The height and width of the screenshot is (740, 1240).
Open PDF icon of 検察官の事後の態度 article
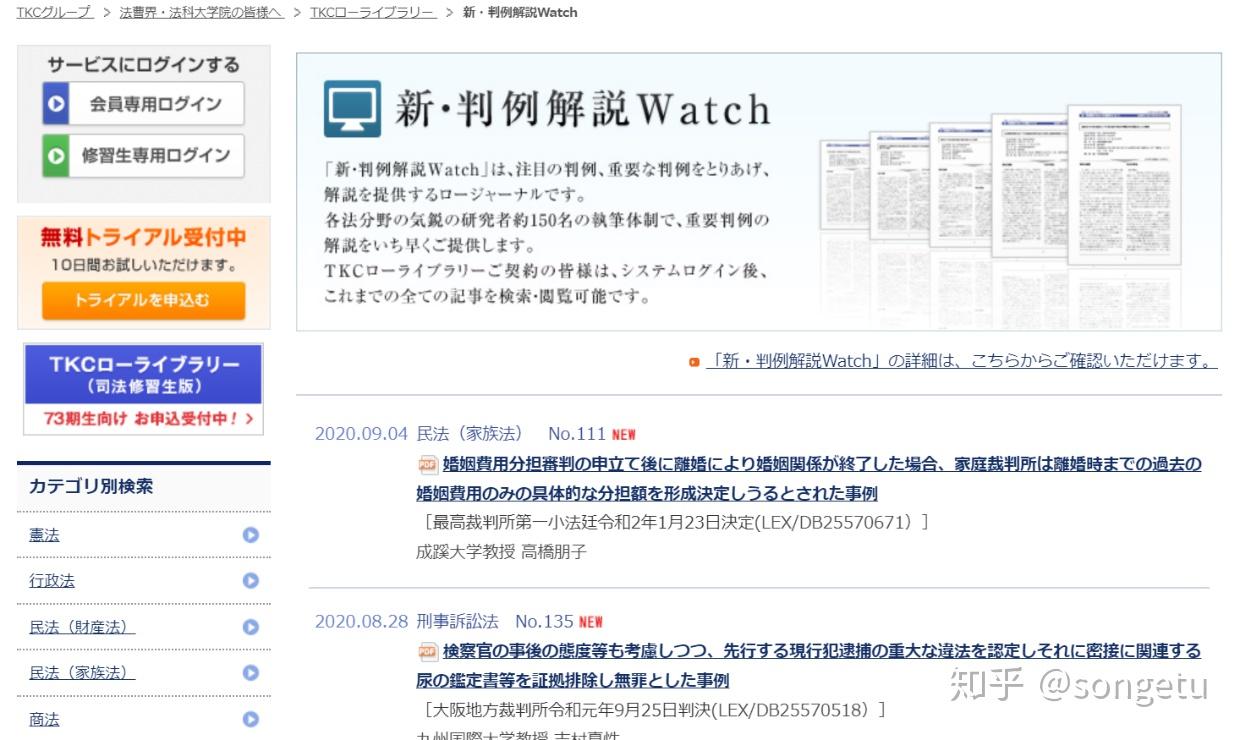(427, 652)
